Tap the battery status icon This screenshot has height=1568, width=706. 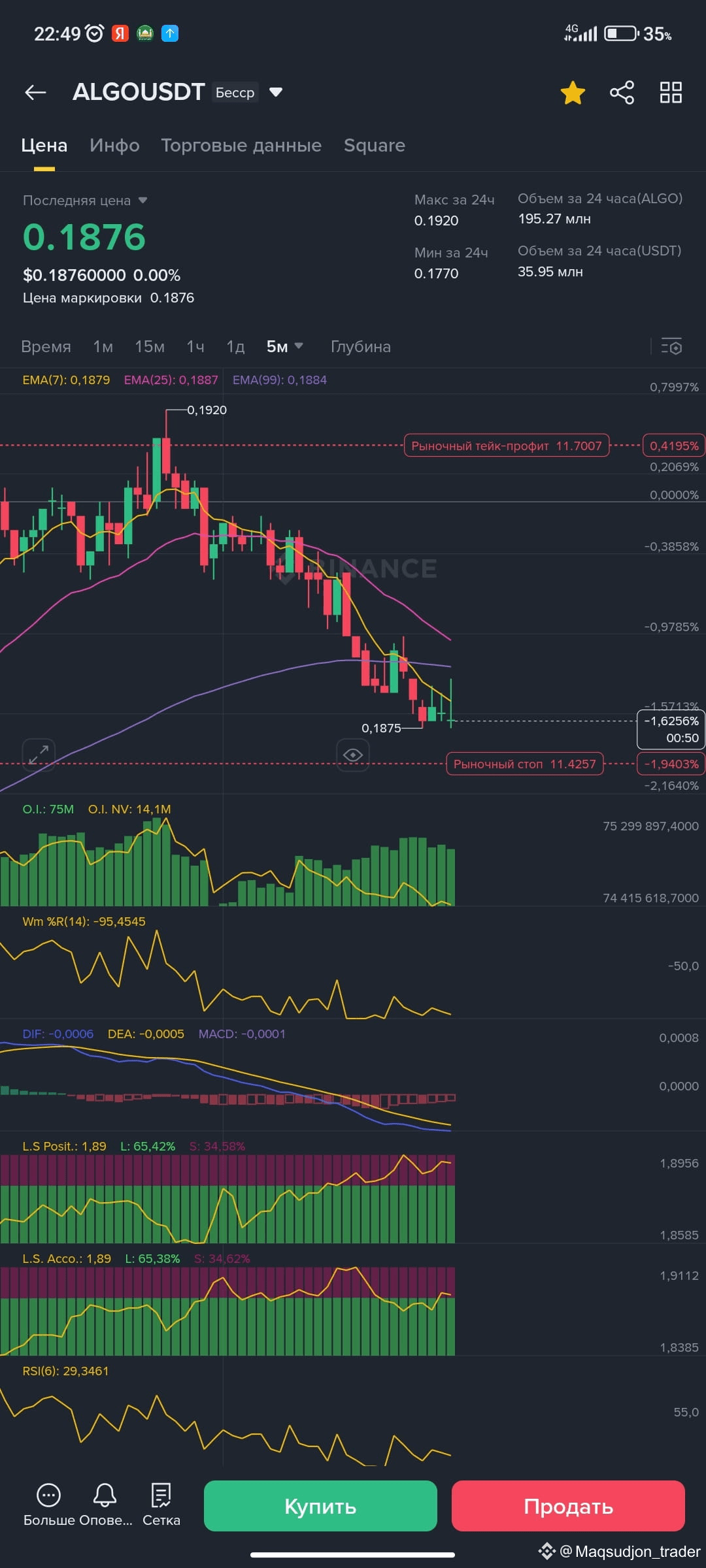[x=620, y=33]
